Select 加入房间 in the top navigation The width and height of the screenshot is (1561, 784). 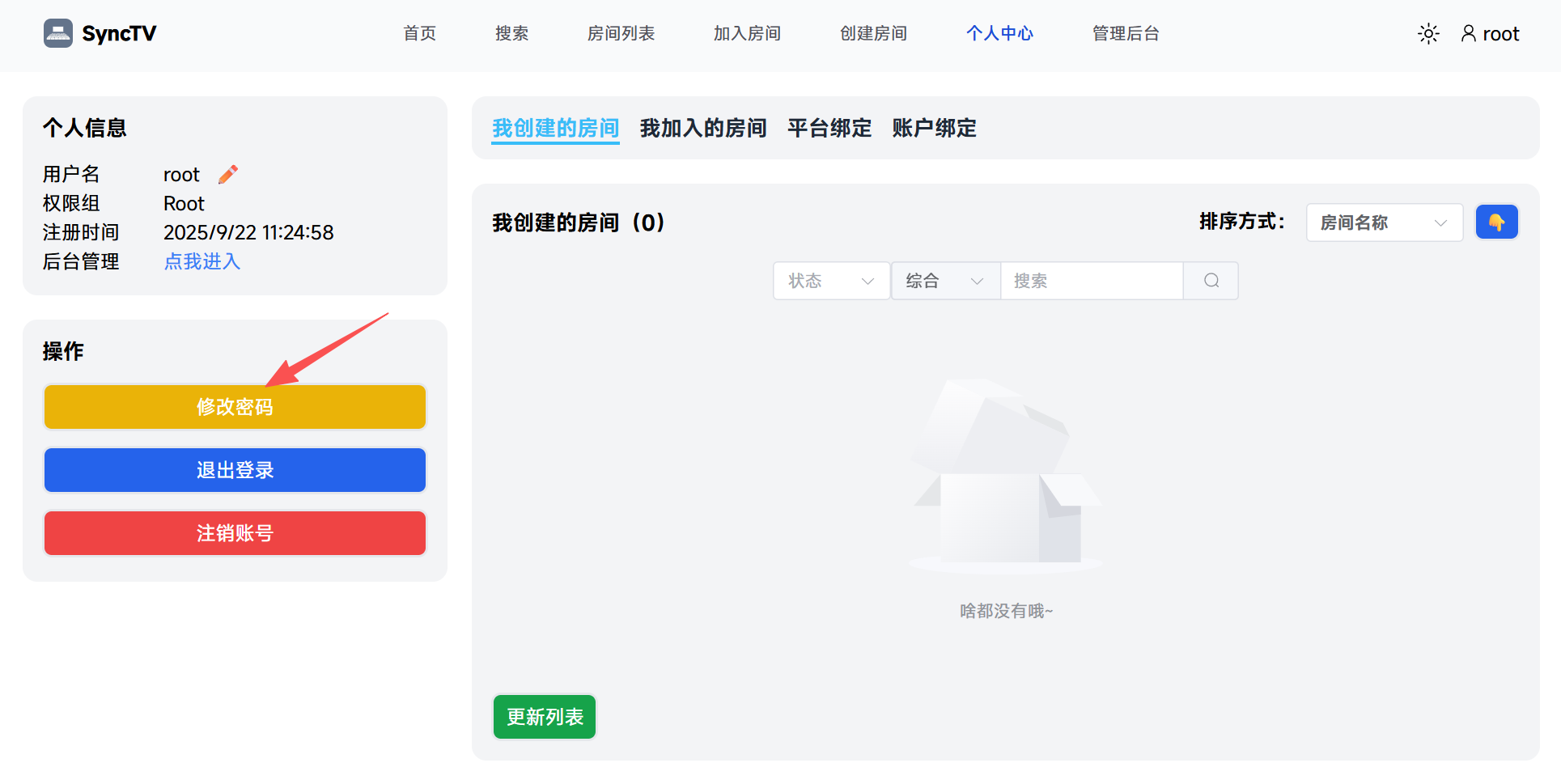[748, 33]
